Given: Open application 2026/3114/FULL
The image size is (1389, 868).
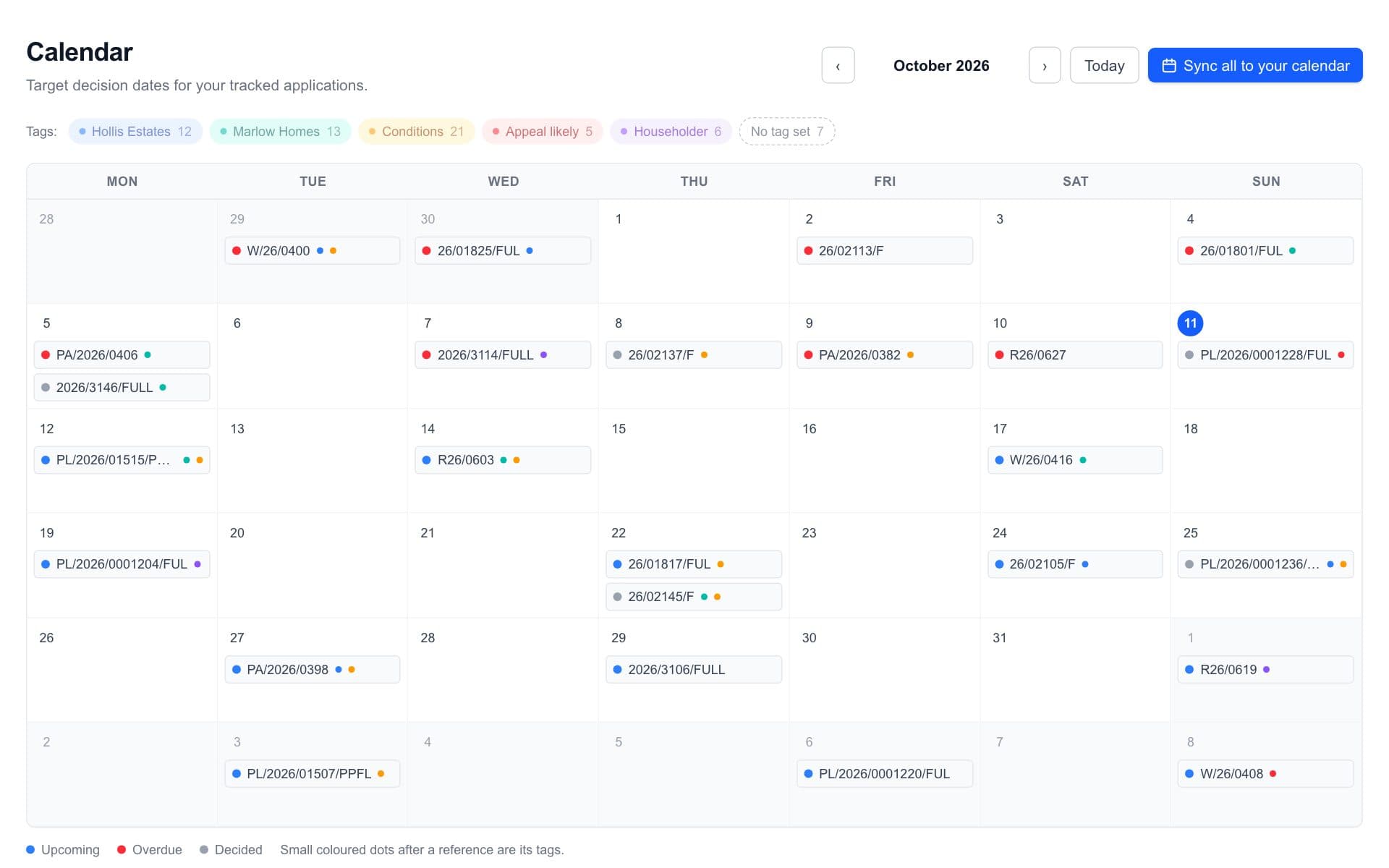Looking at the screenshot, I should [x=503, y=355].
